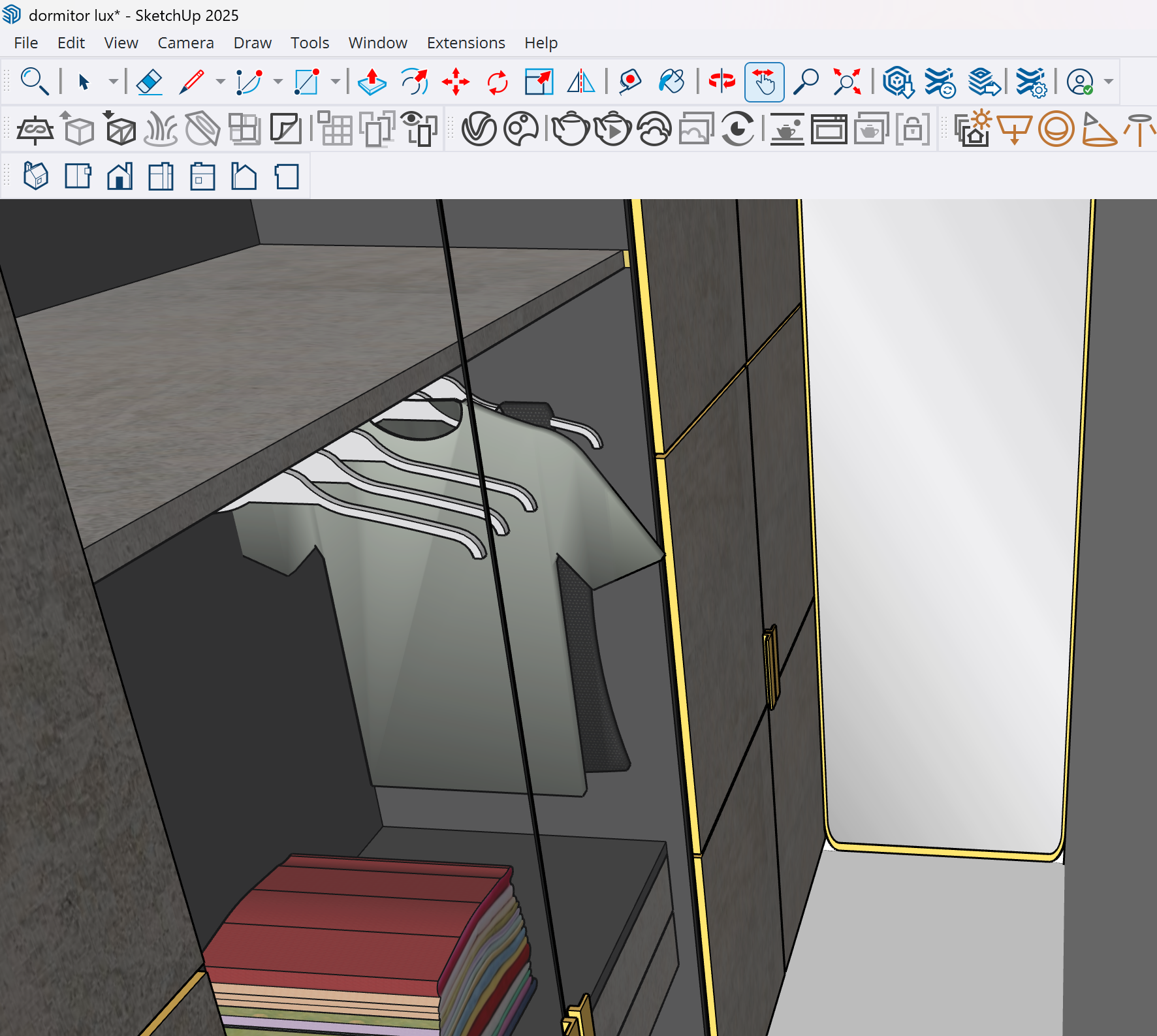This screenshot has width=1157, height=1036.
Task: Expand the Line tool dropdown arrow
Action: (220, 82)
